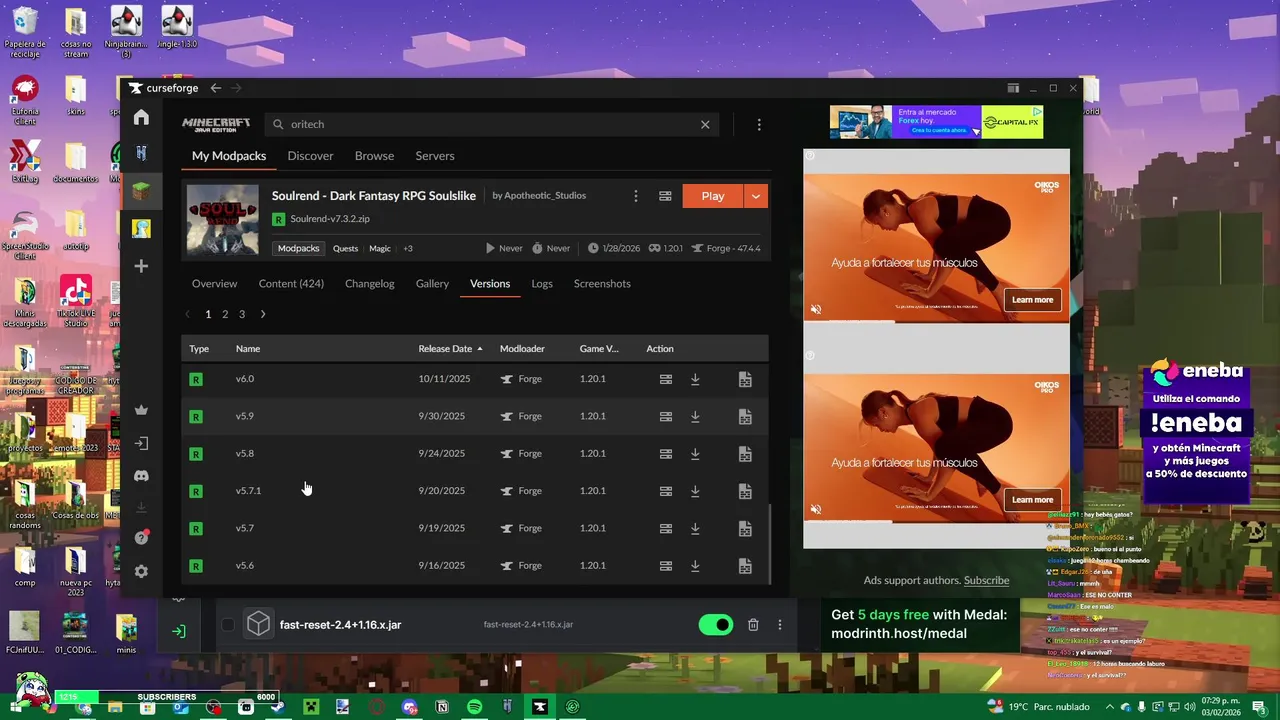The width and height of the screenshot is (1280, 720).
Task: Click the server pack icon for v5.9
Action: [665, 416]
